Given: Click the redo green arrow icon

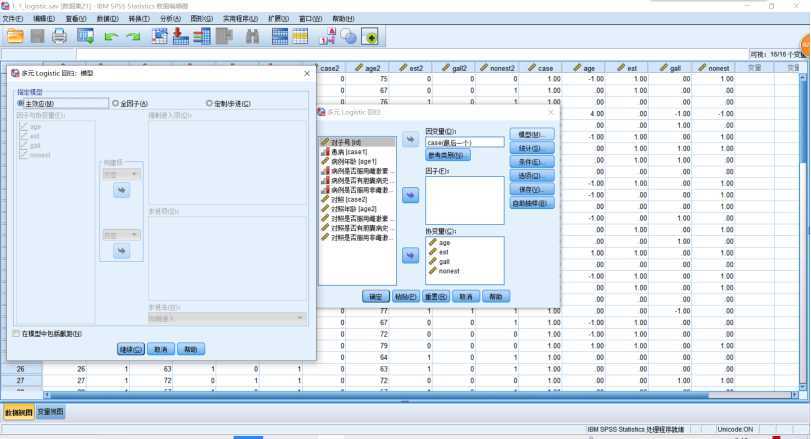Looking at the screenshot, I should coord(134,37).
